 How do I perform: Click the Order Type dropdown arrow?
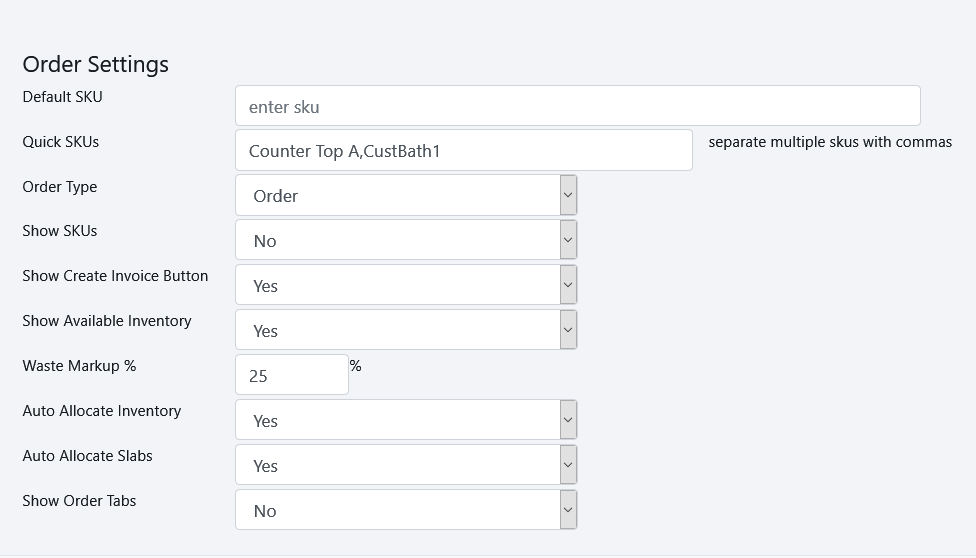(x=568, y=196)
